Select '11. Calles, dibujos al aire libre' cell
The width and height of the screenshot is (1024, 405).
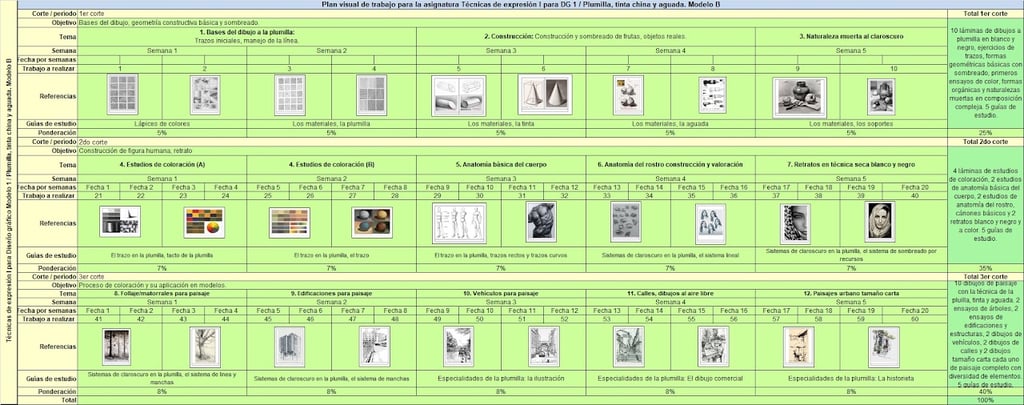point(671,293)
